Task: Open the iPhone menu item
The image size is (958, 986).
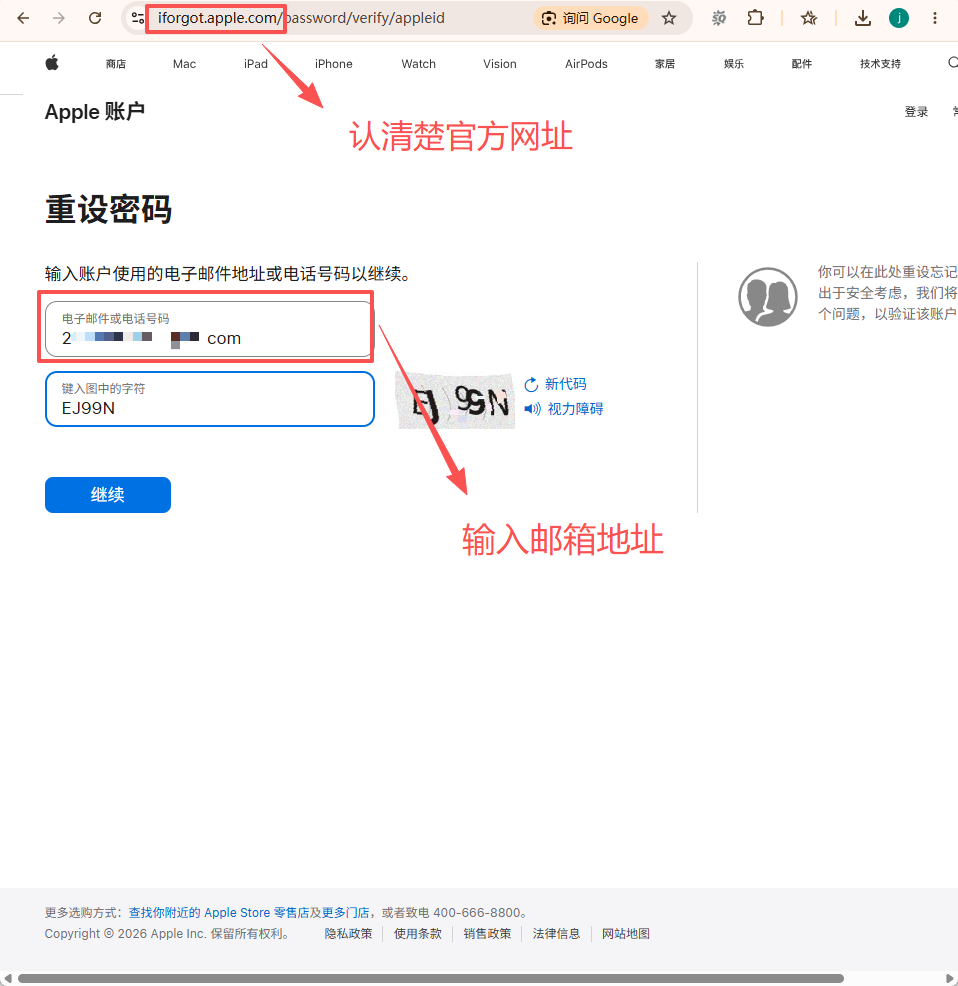Action: click(x=333, y=64)
